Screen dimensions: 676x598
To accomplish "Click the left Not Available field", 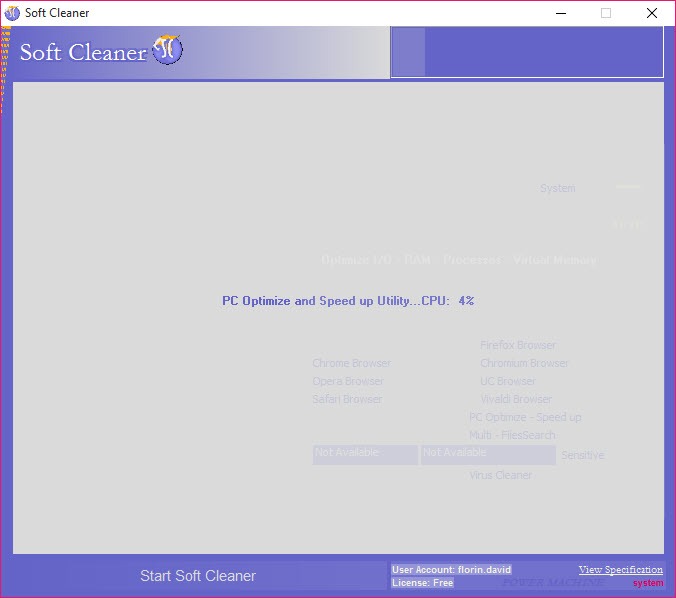I will (365, 455).
